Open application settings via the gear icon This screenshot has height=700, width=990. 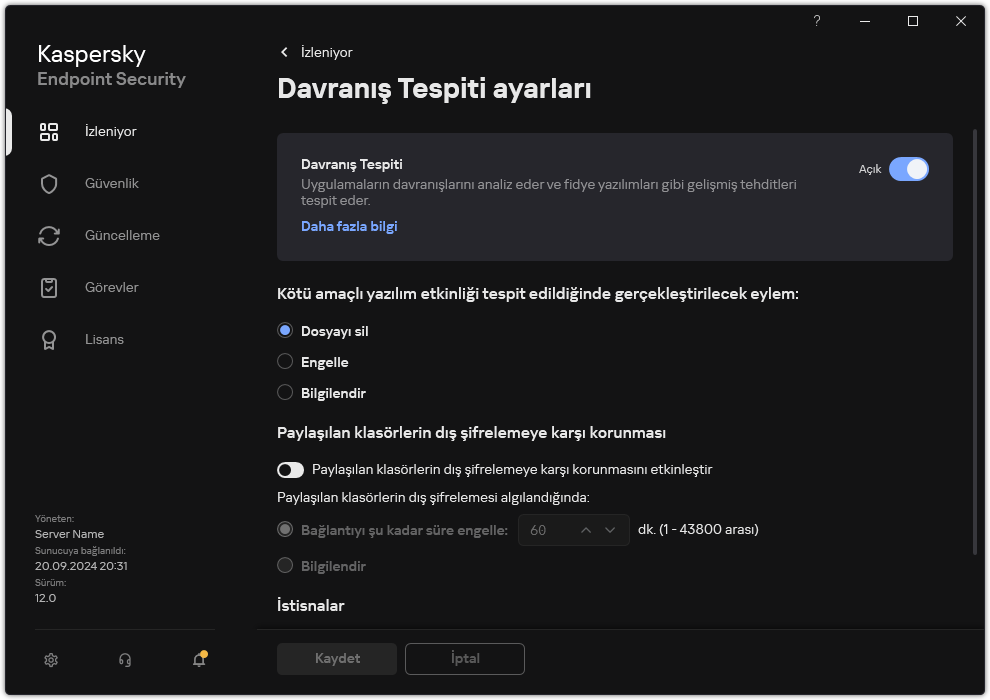(50, 660)
